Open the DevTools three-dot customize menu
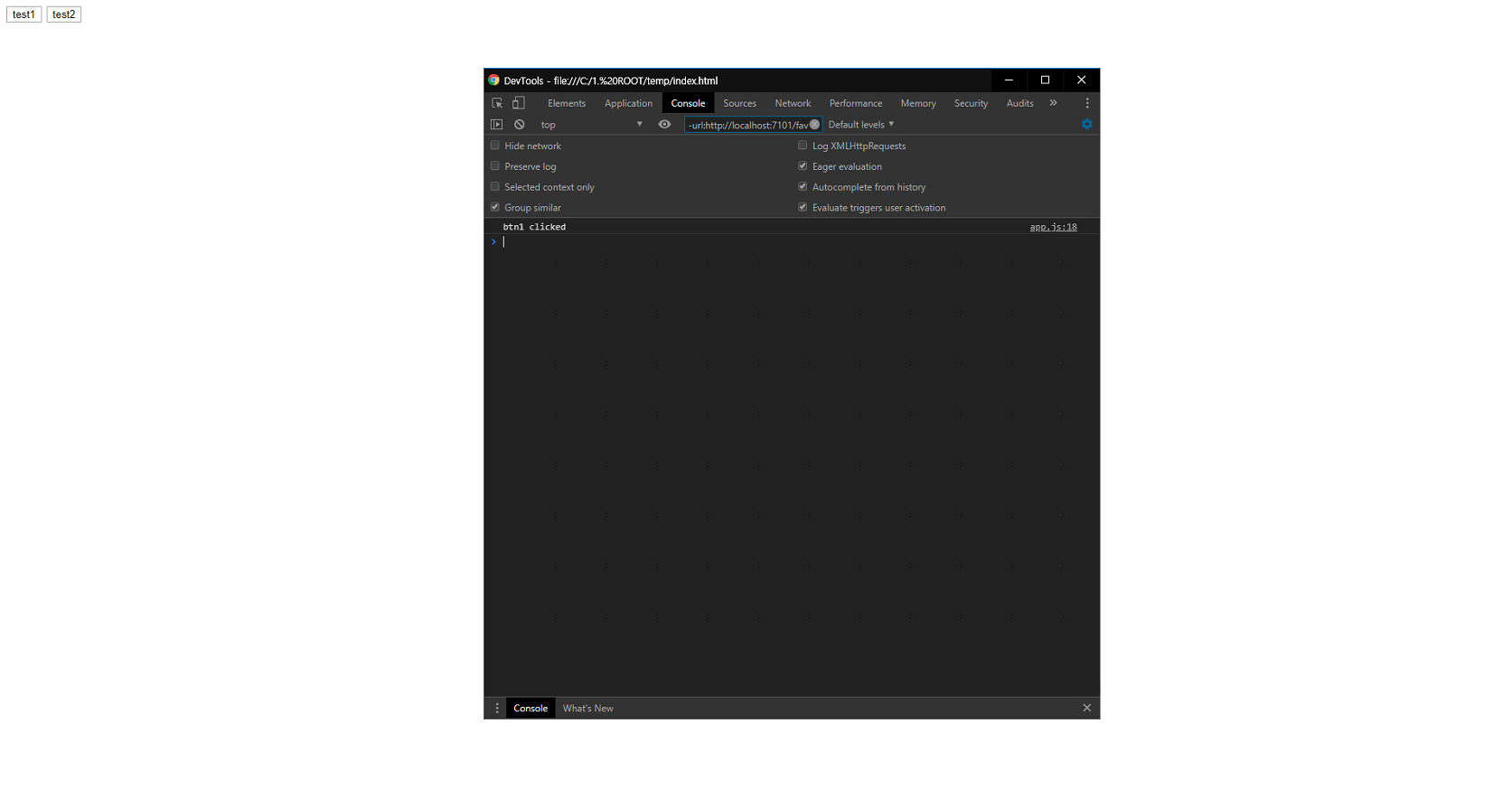The height and width of the screenshot is (809, 1512). pos(1087,103)
